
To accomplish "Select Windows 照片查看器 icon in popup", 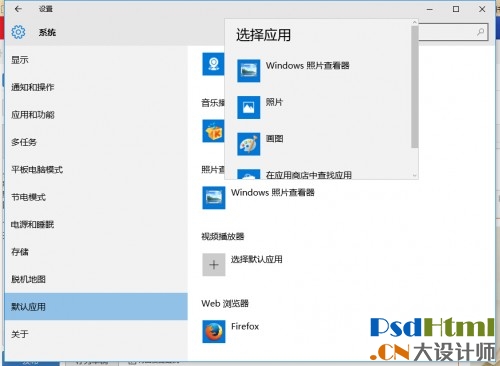I will tap(248, 71).
